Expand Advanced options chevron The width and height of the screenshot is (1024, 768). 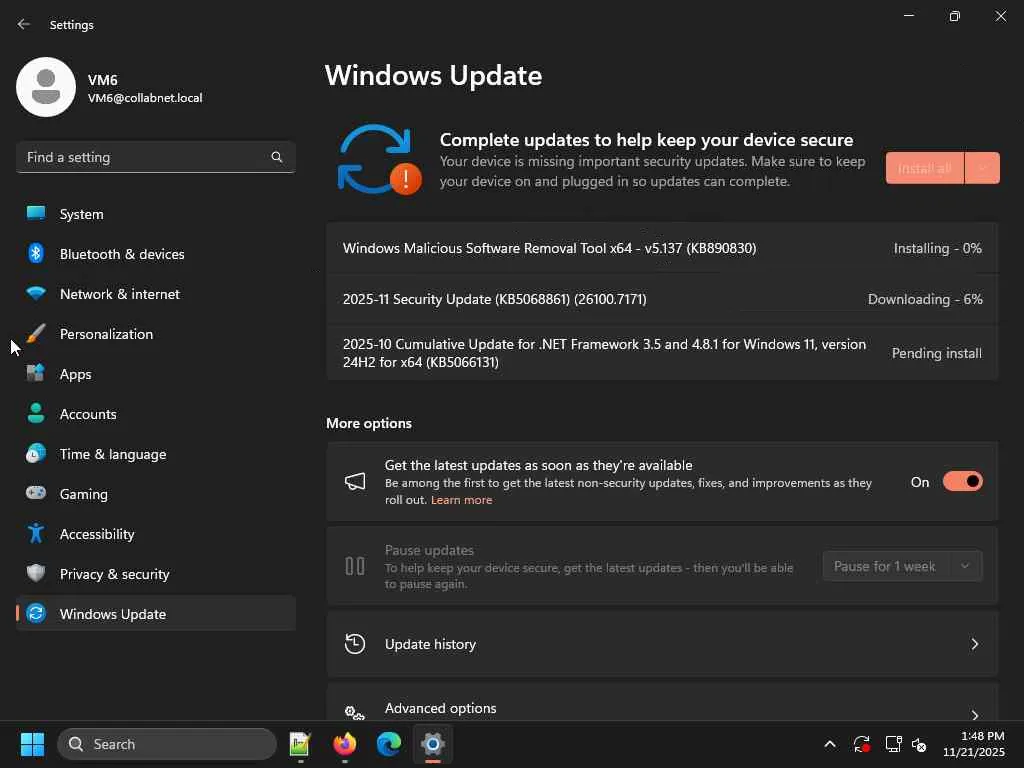[x=974, y=714]
